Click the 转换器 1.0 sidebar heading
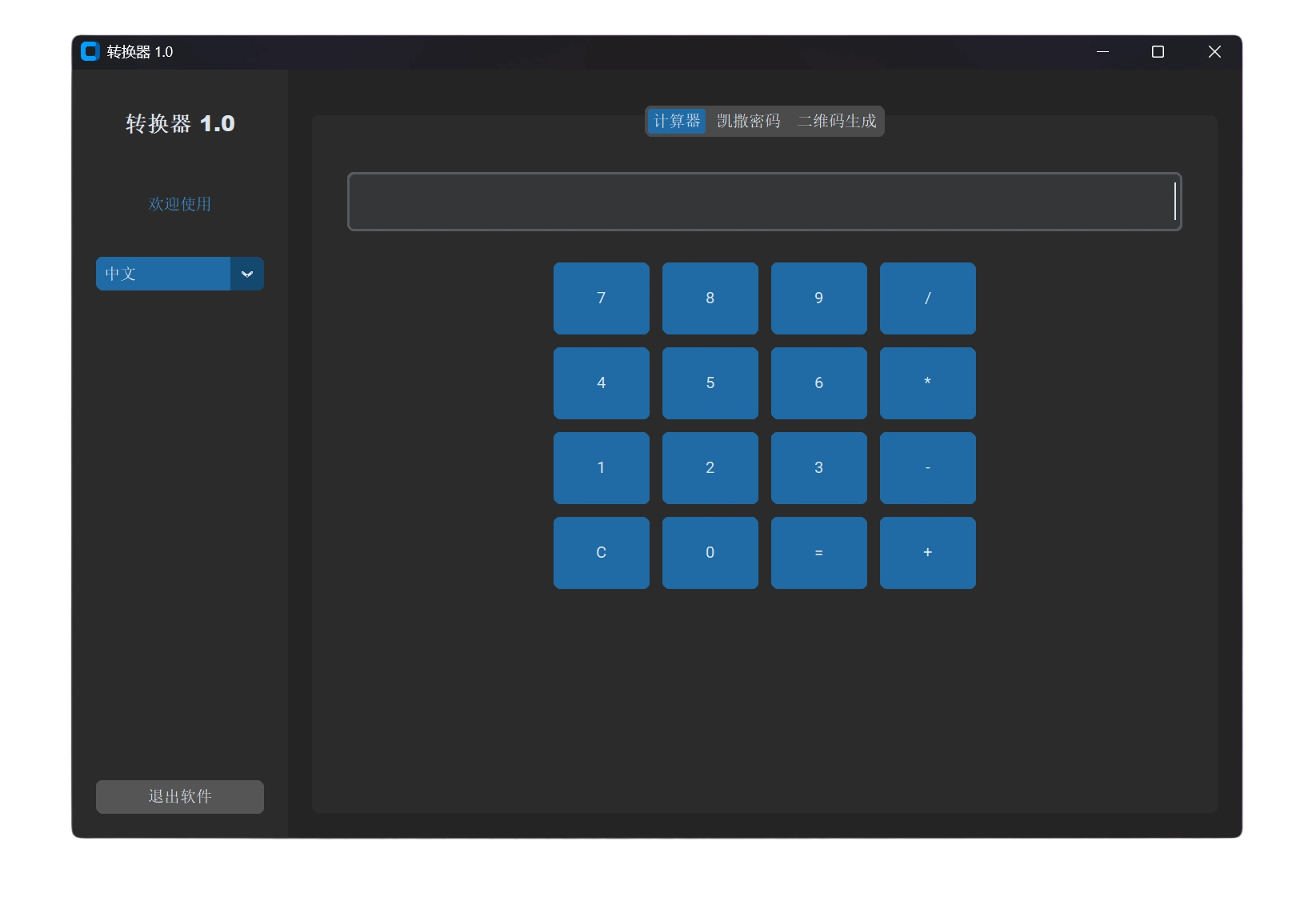The height and width of the screenshot is (913, 1316). click(x=180, y=124)
